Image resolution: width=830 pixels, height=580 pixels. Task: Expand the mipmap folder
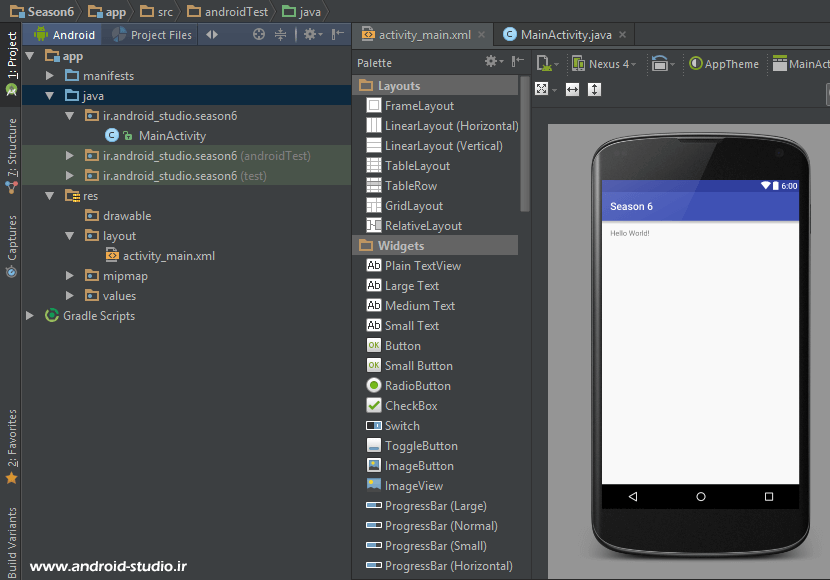pyautogui.click(x=70, y=276)
